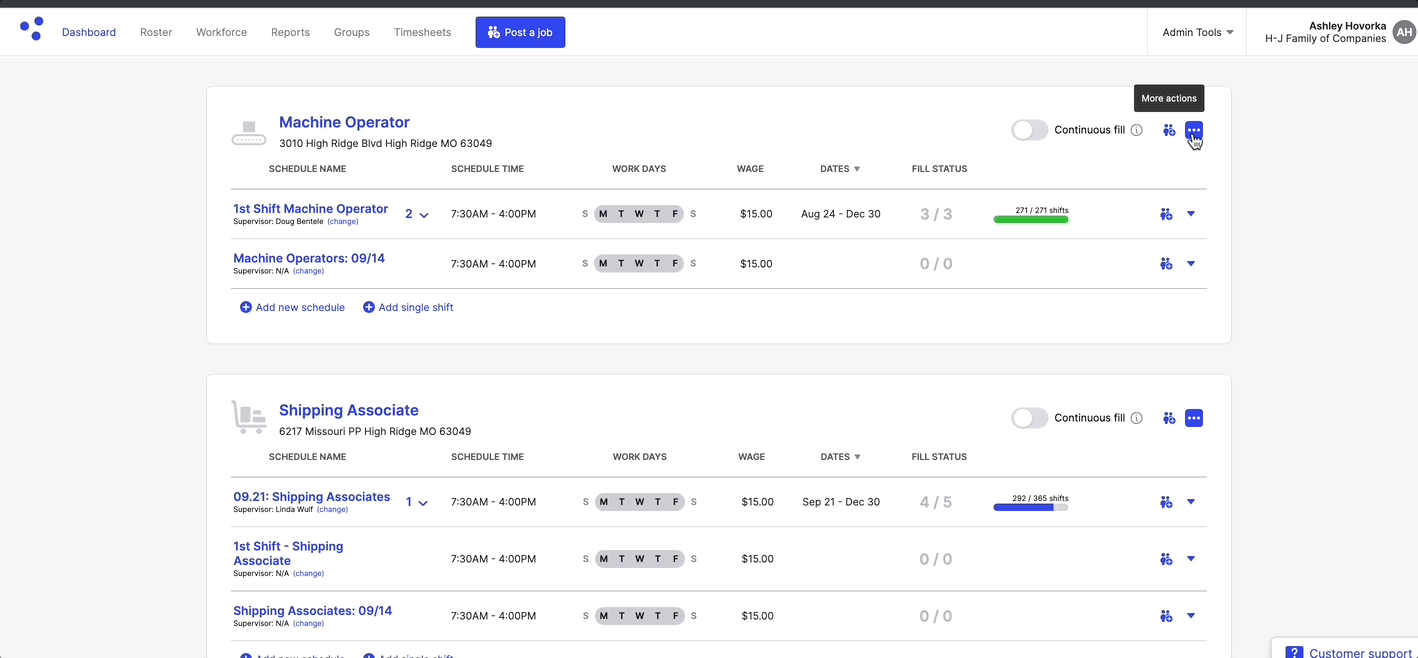Viewport: 1418px width, 658px height.
Task: Click the 4 / 5 fill status value
Action: 936,502
